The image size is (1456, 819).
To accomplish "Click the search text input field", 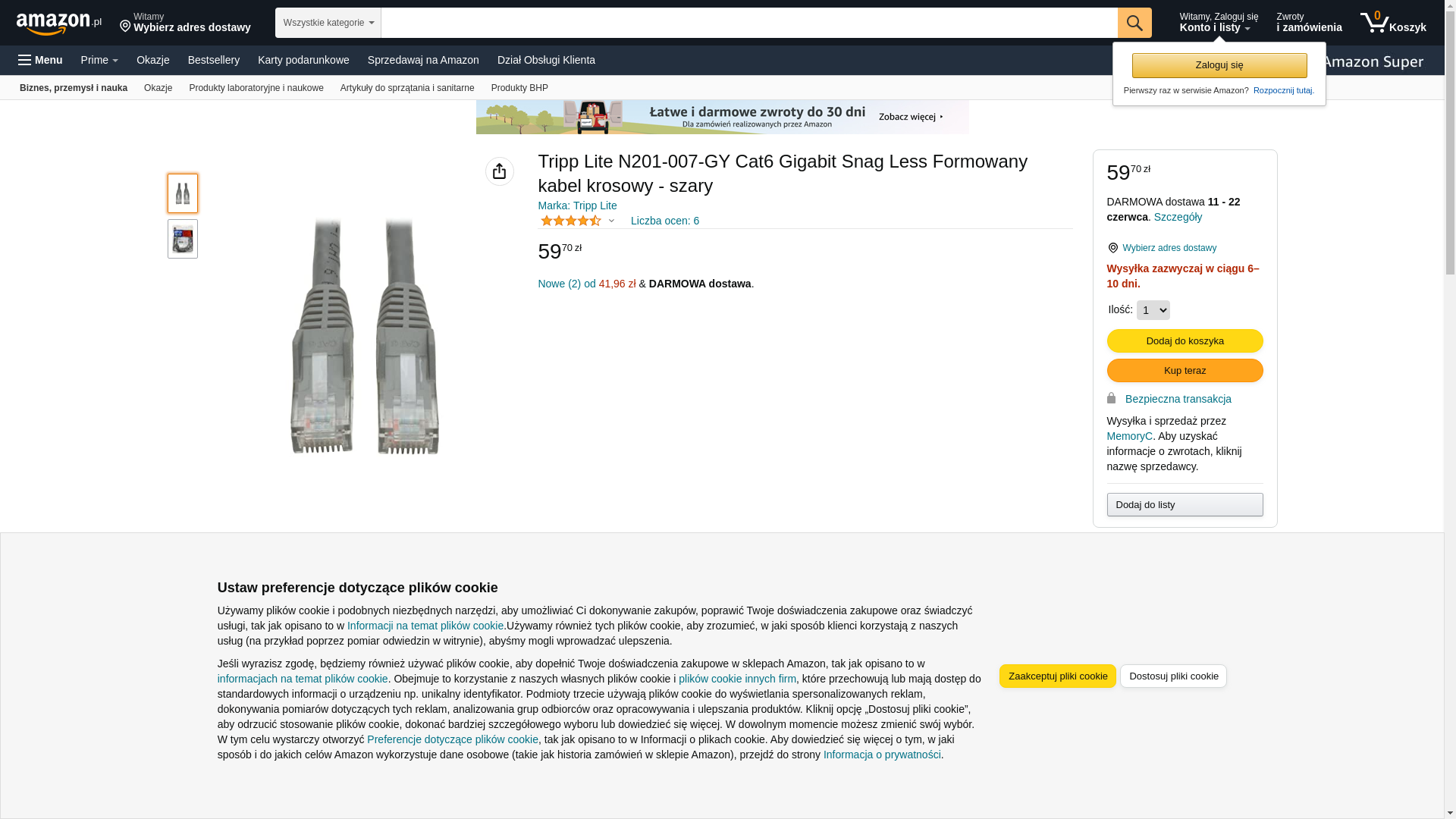I will [748, 23].
